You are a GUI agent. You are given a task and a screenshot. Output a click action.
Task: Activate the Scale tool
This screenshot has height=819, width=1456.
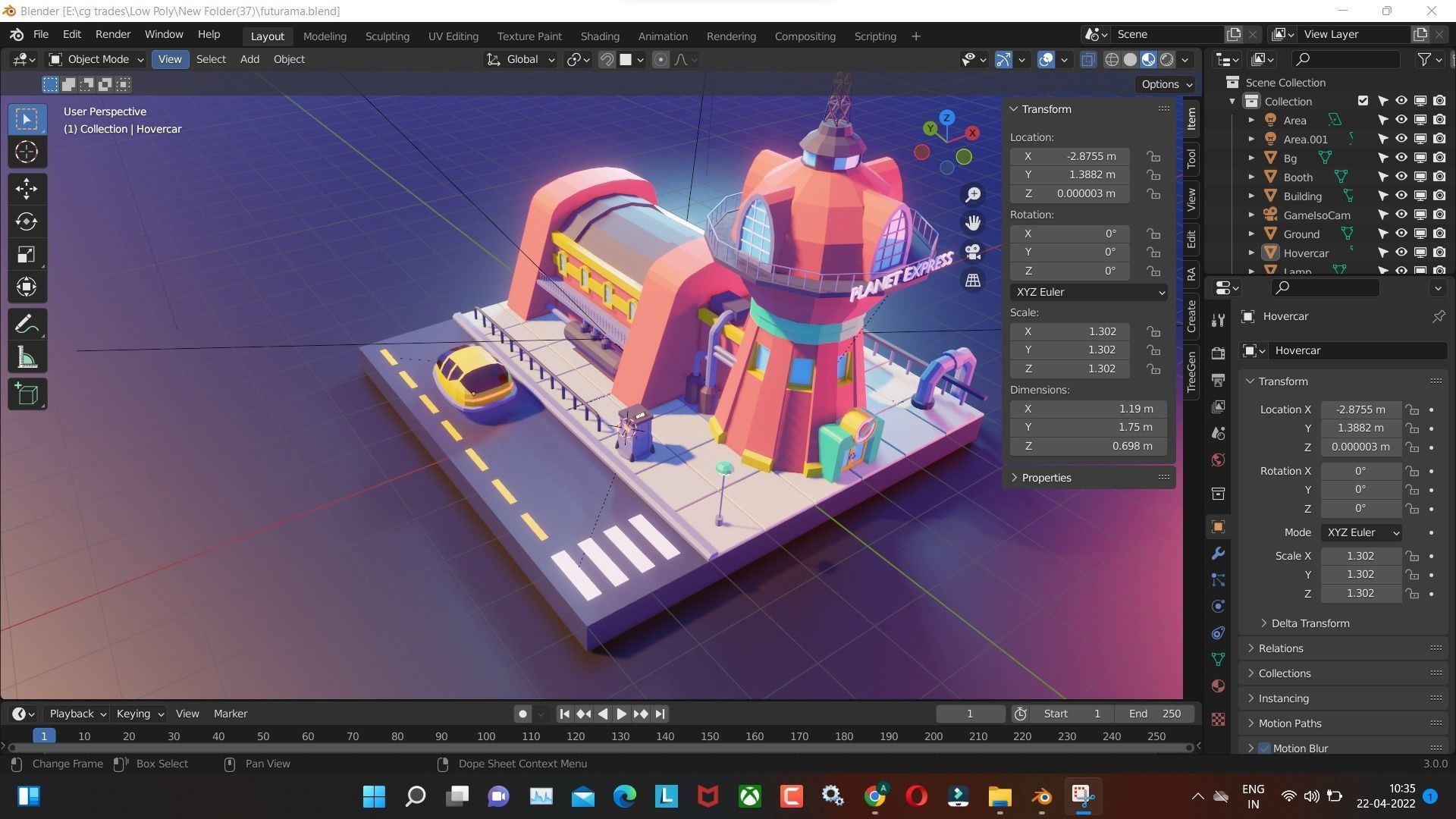(x=27, y=254)
